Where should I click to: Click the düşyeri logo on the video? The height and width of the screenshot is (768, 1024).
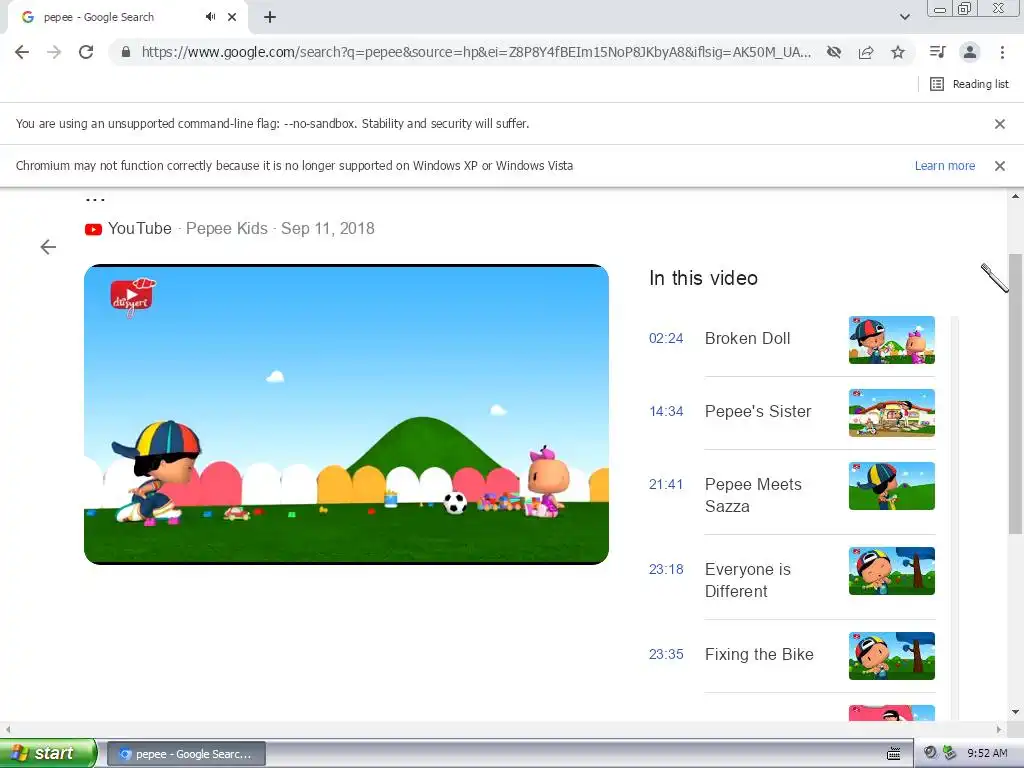pos(133,297)
